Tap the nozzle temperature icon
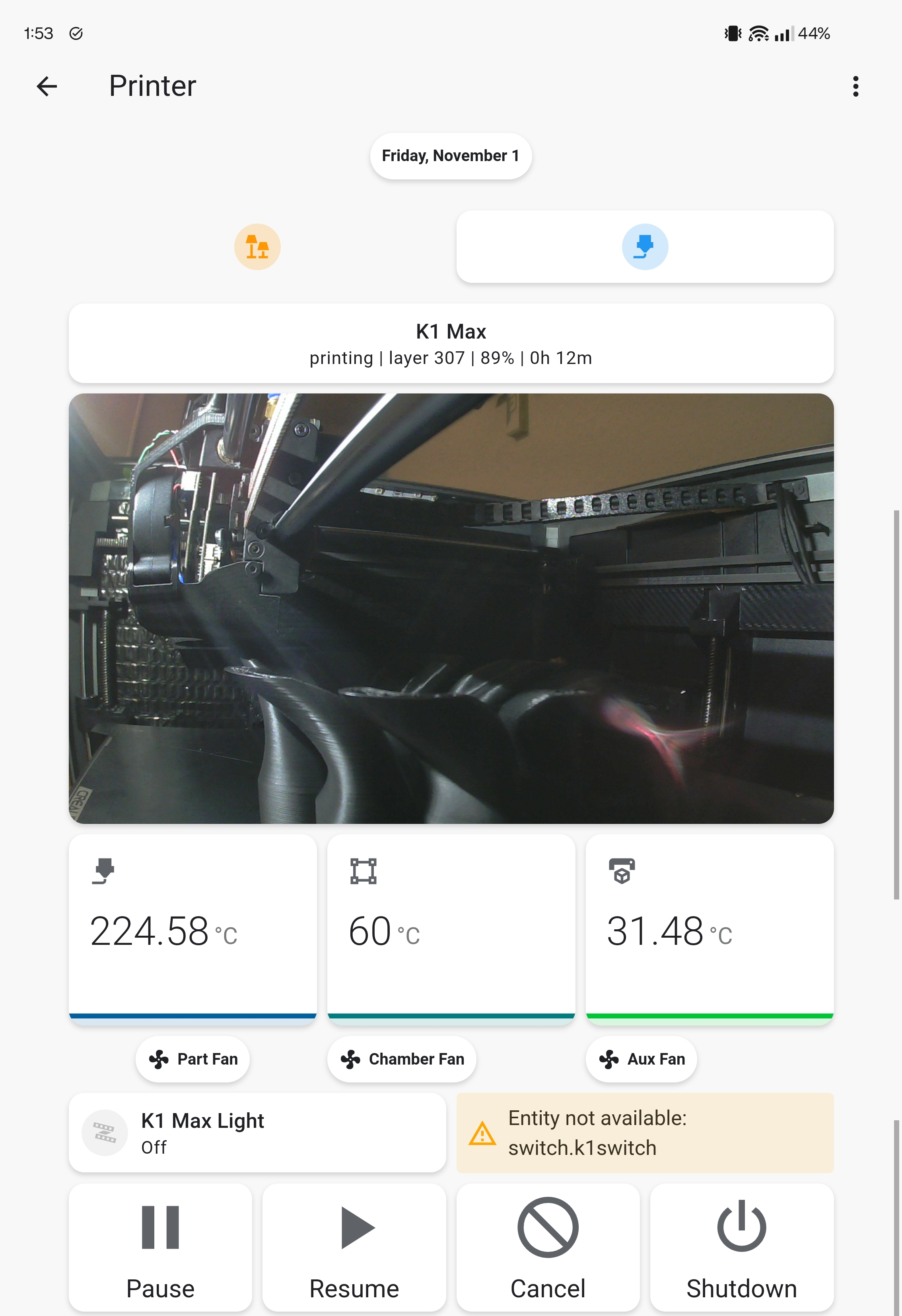The height and width of the screenshot is (1316, 902). [103, 871]
